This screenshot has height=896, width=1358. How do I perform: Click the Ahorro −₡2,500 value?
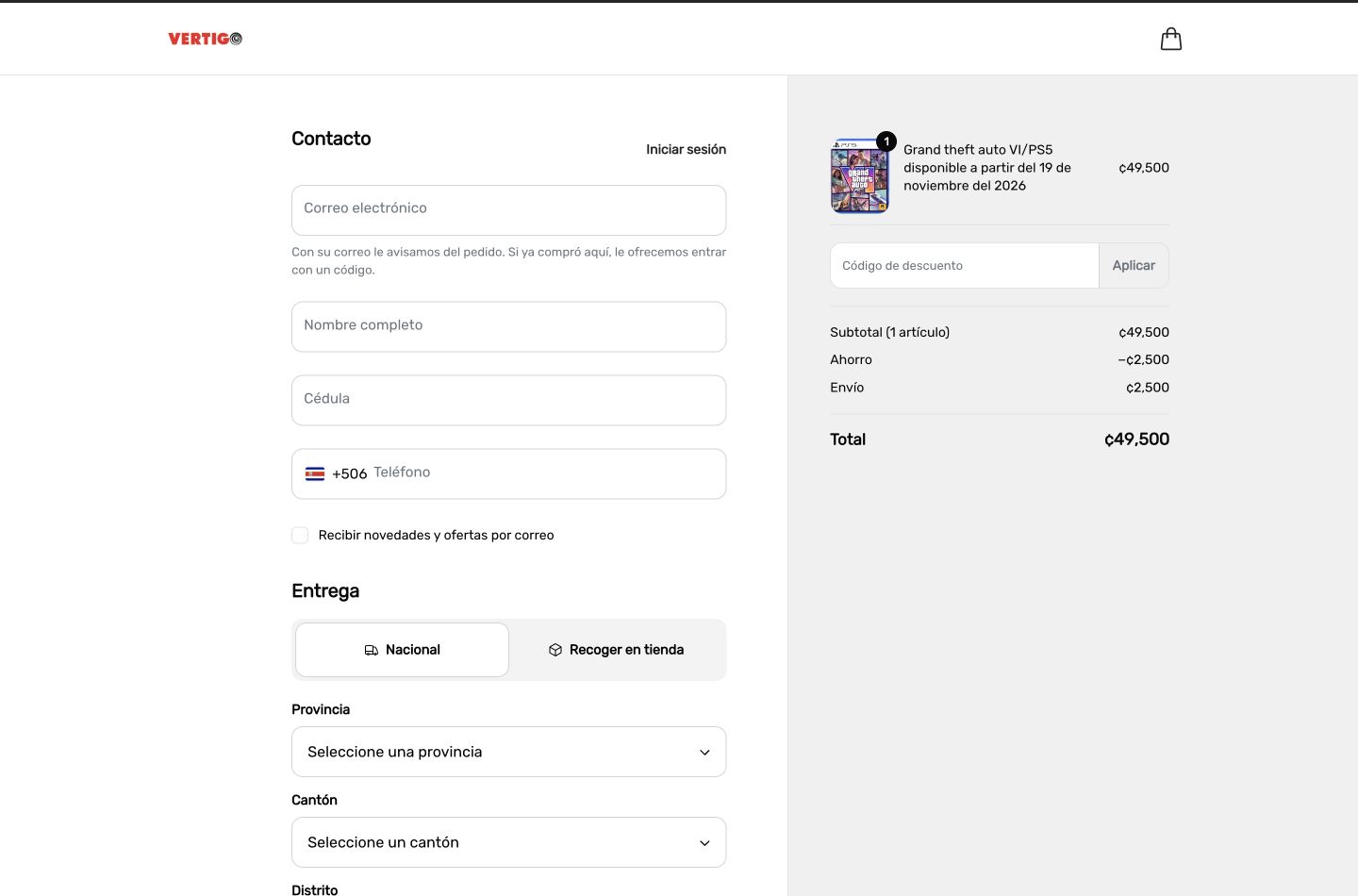(x=1143, y=359)
